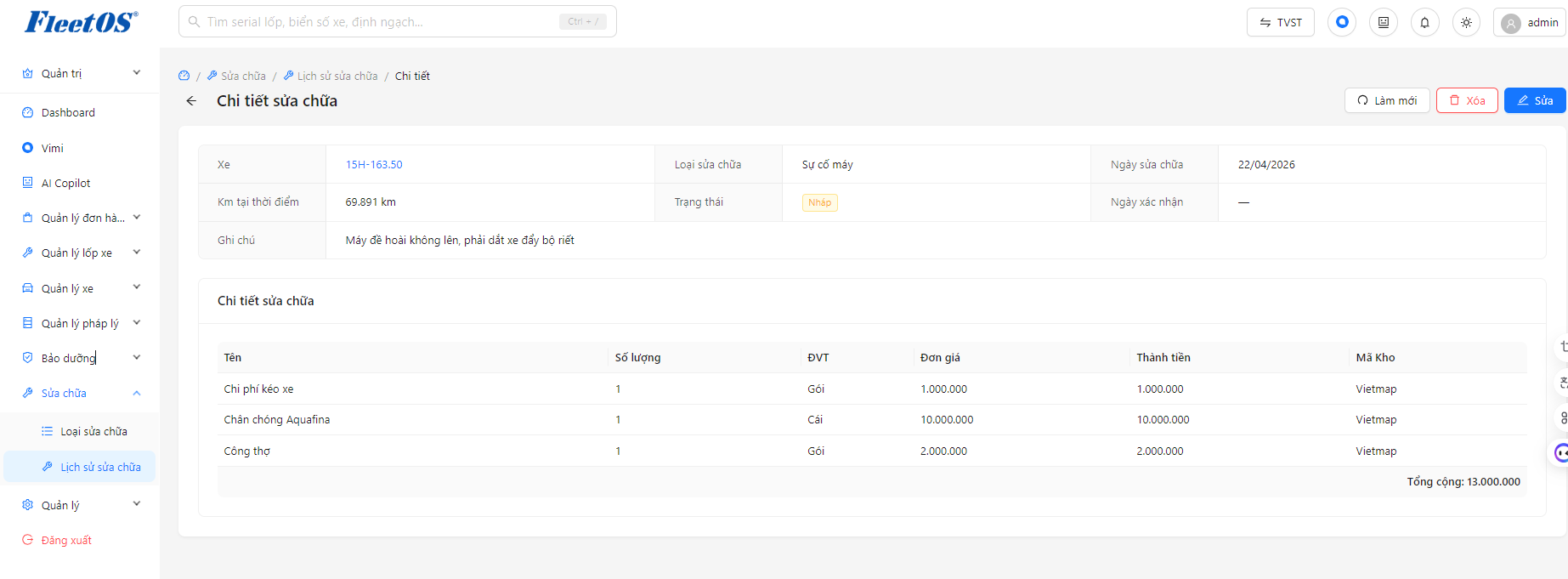Click the date 22/04/2026 value
The width and height of the screenshot is (1568, 579).
(1266, 165)
